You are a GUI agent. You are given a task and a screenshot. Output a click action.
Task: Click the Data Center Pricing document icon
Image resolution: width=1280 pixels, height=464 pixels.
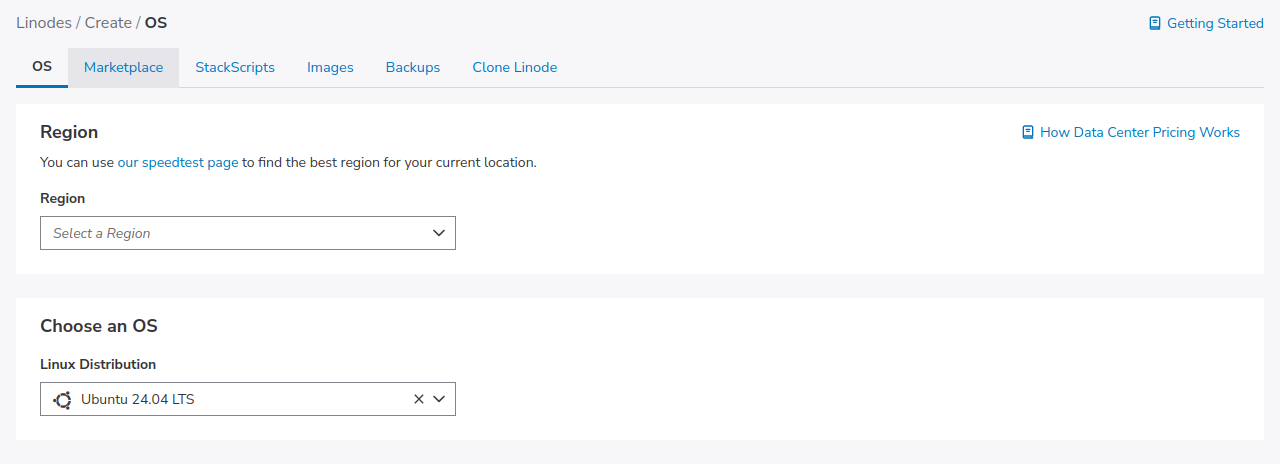click(x=1028, y=132)
